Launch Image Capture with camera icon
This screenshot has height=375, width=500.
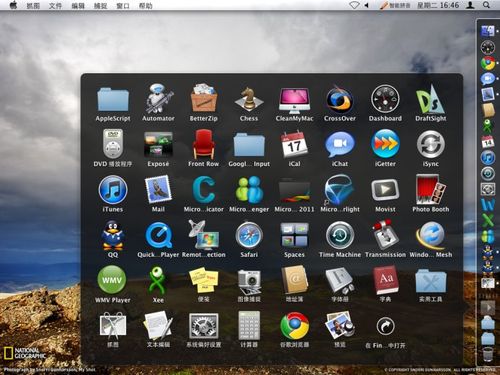click(x=249, y=281)
